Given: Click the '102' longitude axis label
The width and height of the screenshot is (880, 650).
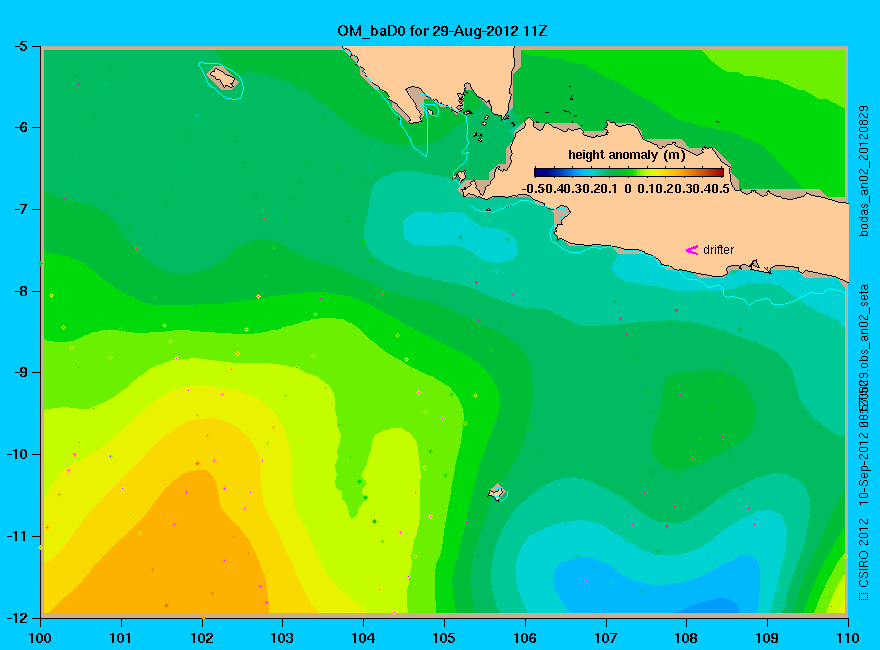Looking at the screenshot, I should [201, 638].
